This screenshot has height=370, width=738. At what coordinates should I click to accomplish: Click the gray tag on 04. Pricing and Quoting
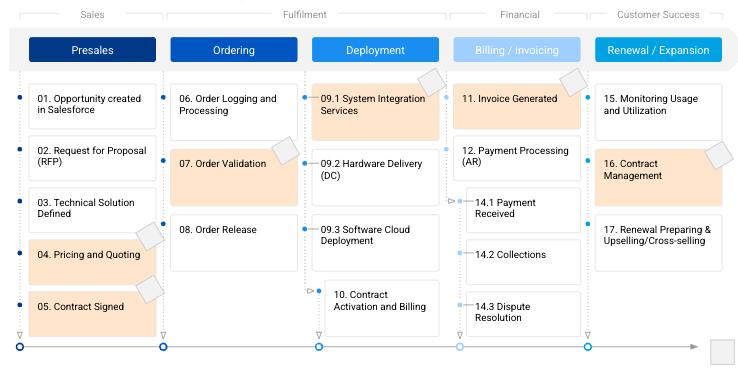click(x=150, y=236)
